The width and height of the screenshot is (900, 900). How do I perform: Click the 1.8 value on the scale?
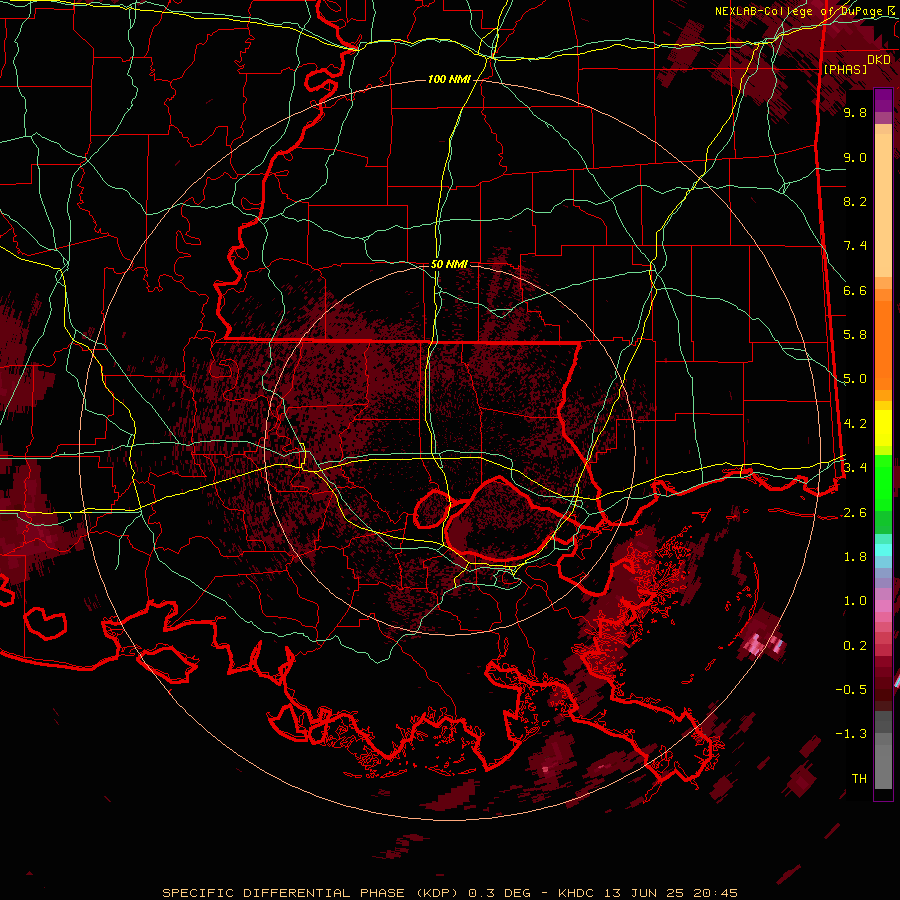[855, 557]
